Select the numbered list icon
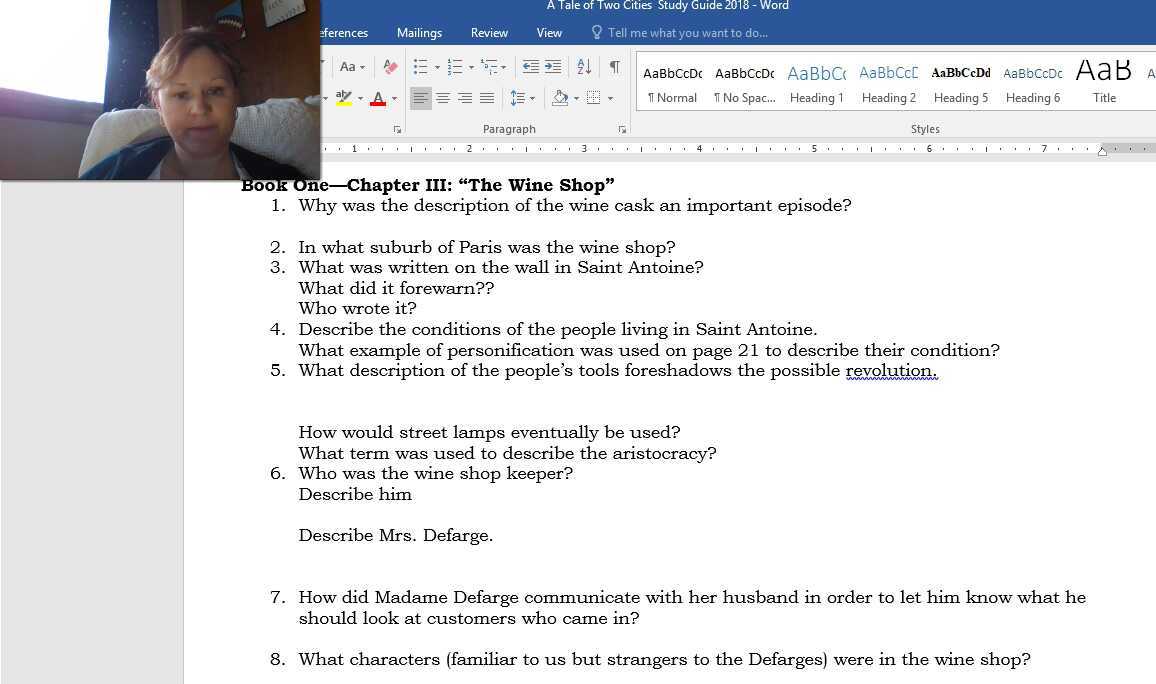The width and height of the screenshot is (1156, 684). pyautogui.click(x=452, y=67)
